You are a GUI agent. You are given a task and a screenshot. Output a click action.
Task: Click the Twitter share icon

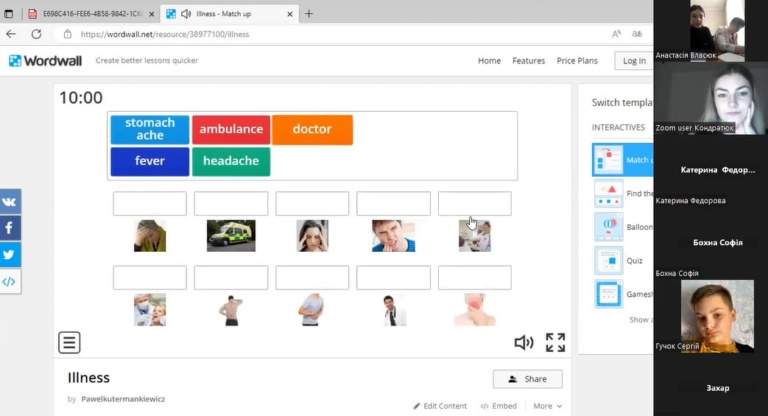[x=9, y=254]
